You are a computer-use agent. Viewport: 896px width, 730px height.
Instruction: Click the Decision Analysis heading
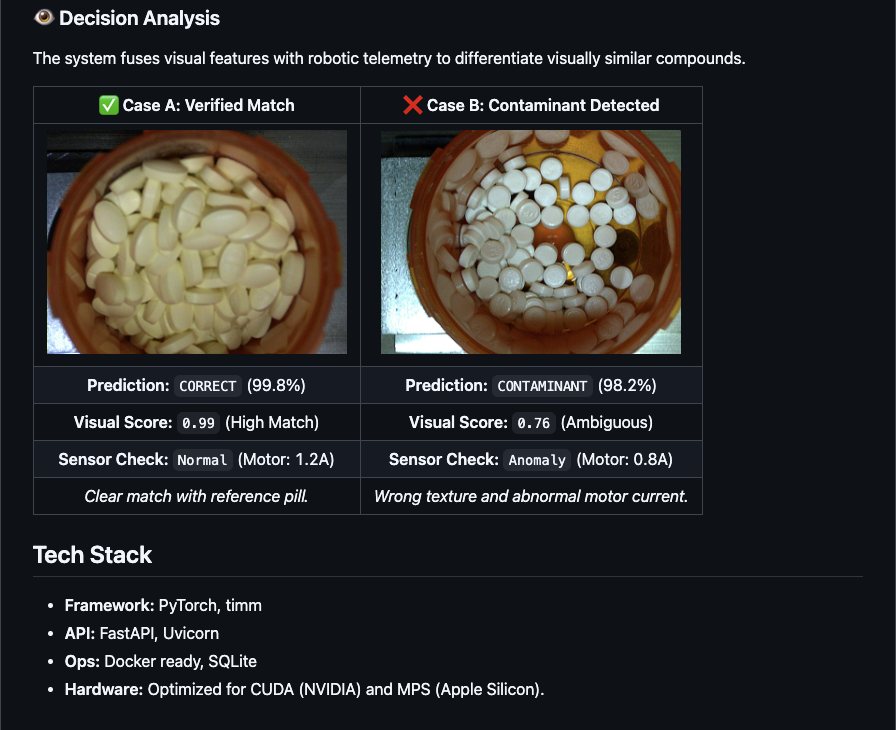(139, 18)
